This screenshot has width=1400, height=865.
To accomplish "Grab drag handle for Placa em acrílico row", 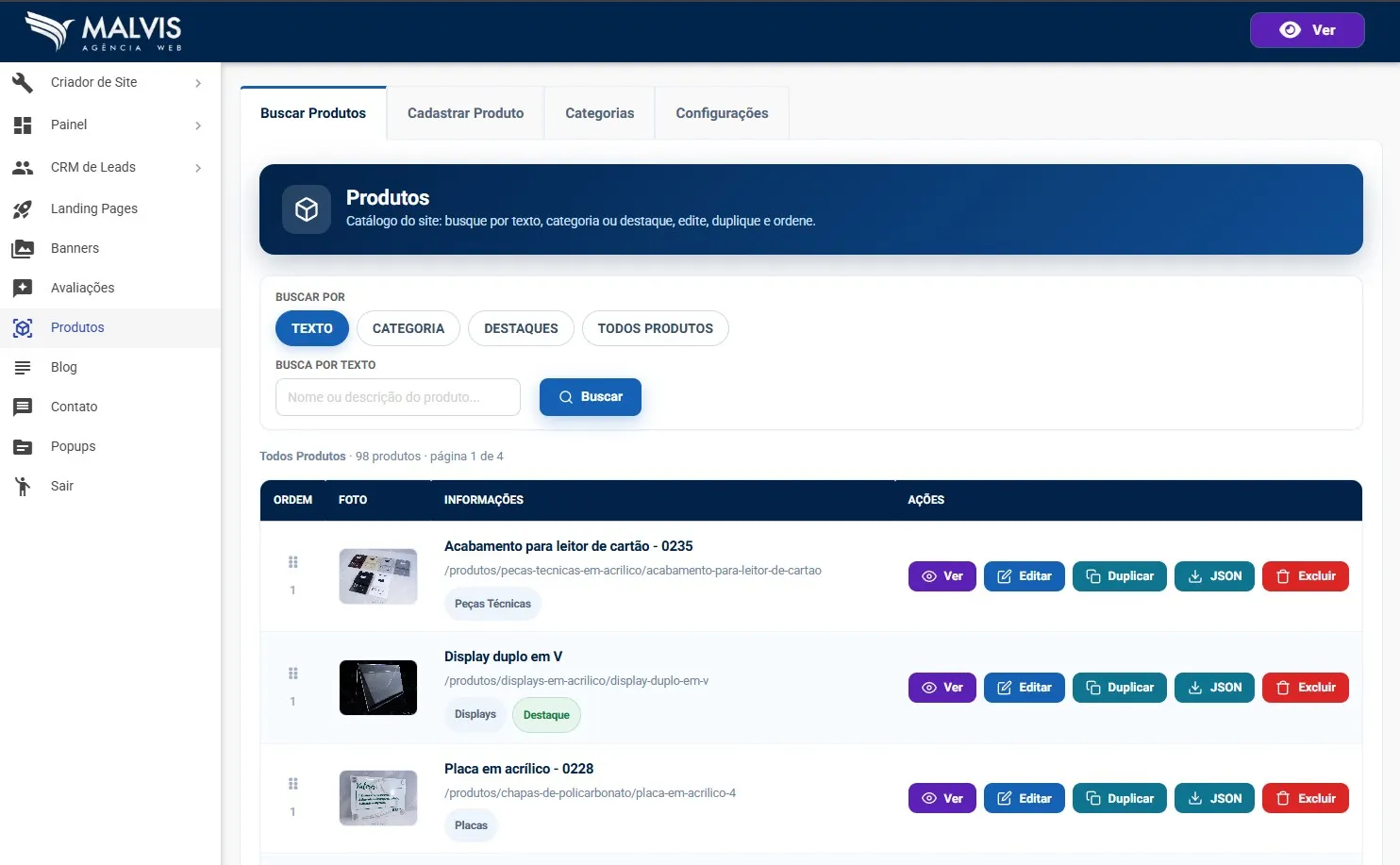I will pyautogui.click(x=293, y=784).
